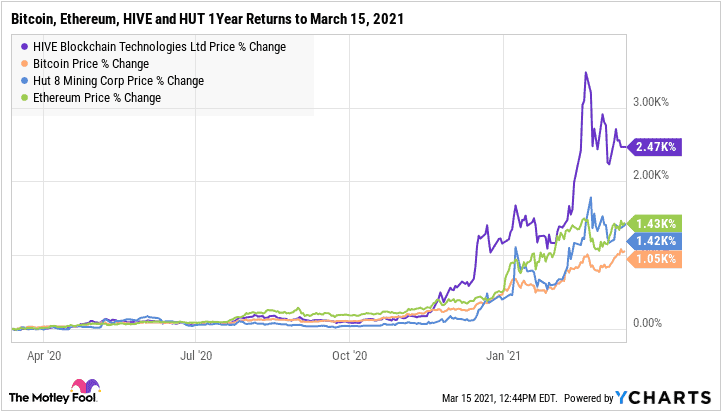The width and height of the screenshot is (722, 411).
Task: Click the blue 1.42K% value flag
Action: pos(654,241)
